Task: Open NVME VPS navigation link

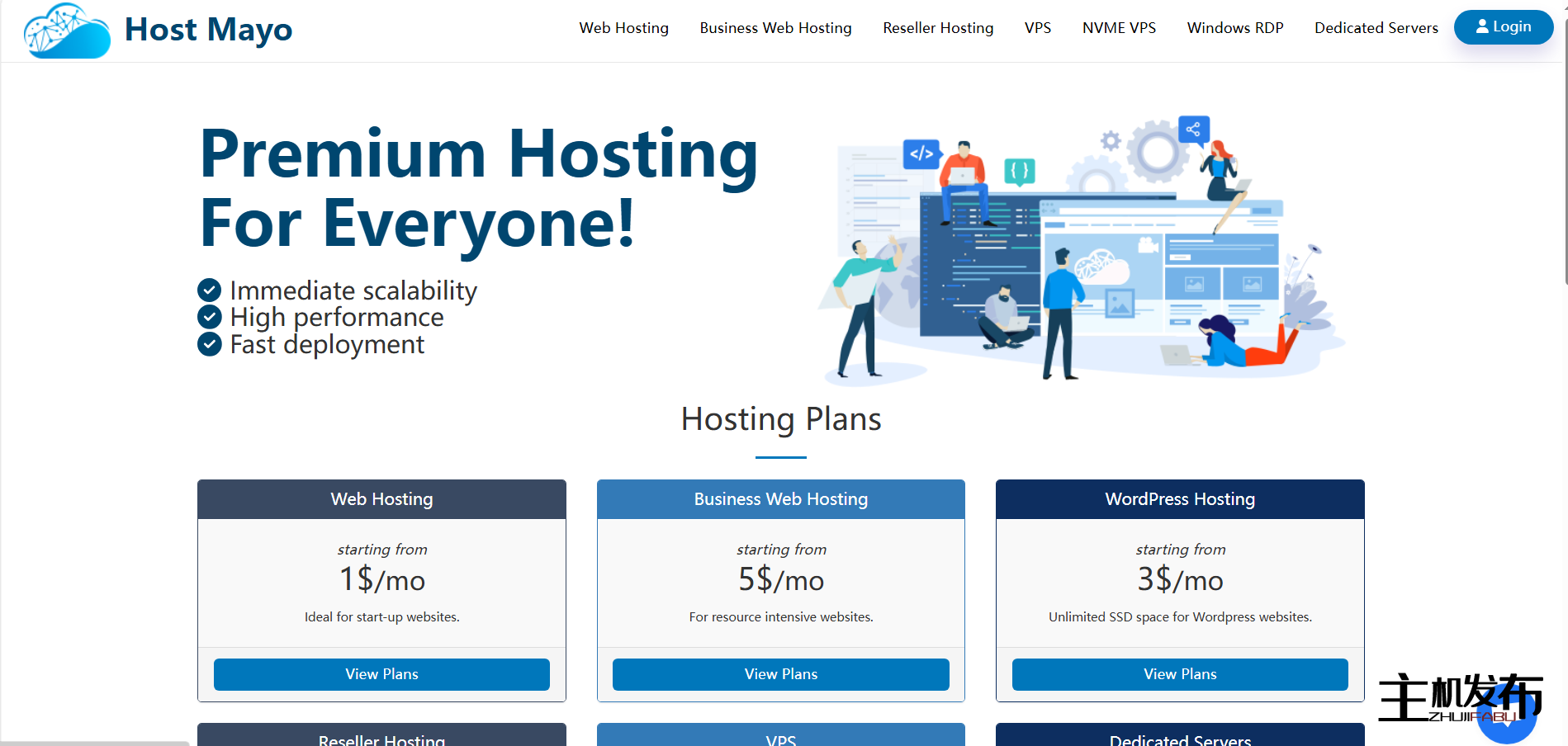Action: click(x=1119, y=28)
